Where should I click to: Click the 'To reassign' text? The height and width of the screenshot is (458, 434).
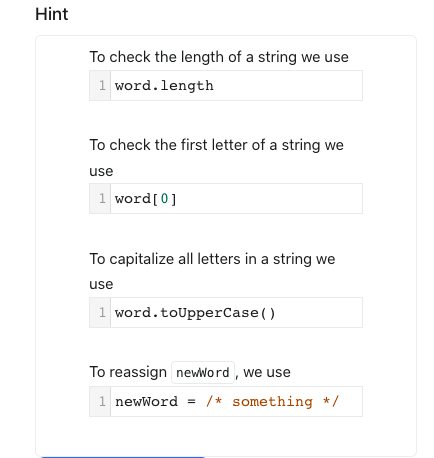128,372
